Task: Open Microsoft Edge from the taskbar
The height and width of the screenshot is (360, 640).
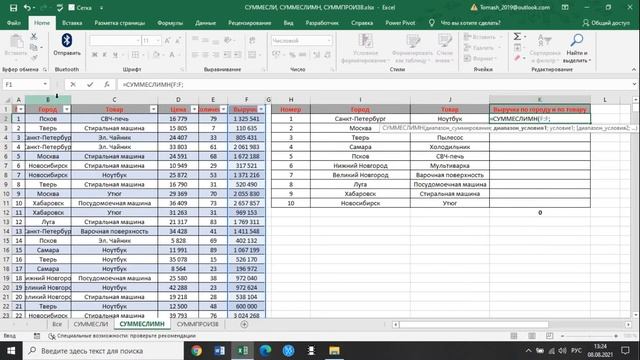Action: pyautogui.click(x=265, y=351)
